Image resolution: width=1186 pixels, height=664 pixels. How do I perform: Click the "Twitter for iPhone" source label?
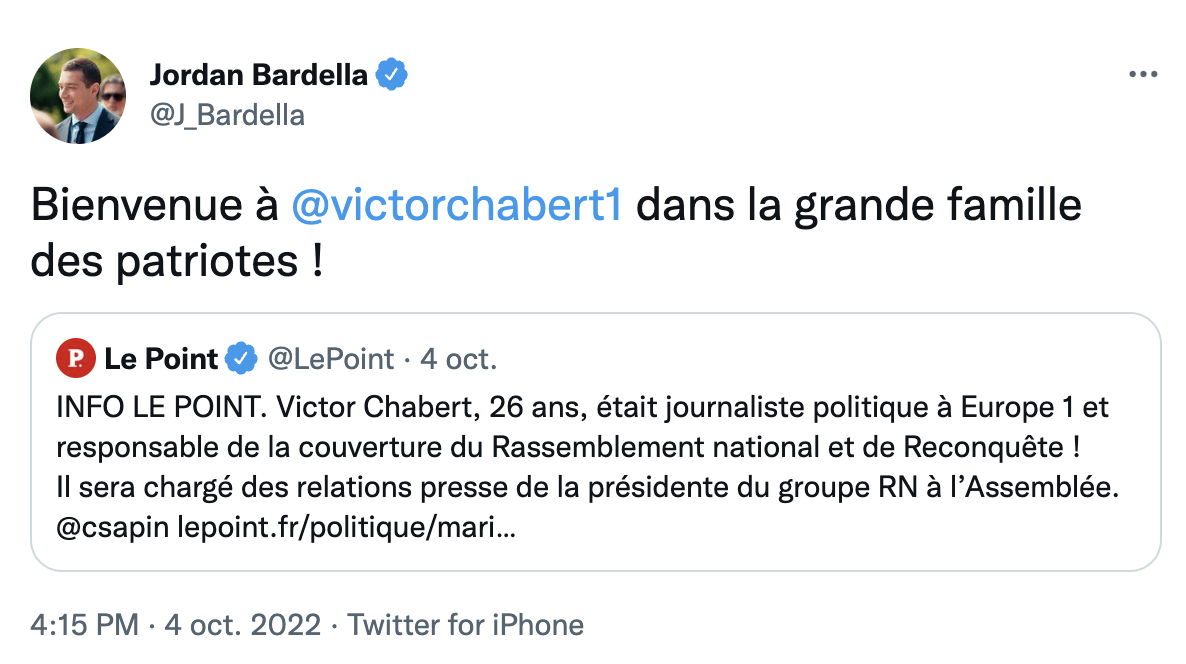point(465,626)
